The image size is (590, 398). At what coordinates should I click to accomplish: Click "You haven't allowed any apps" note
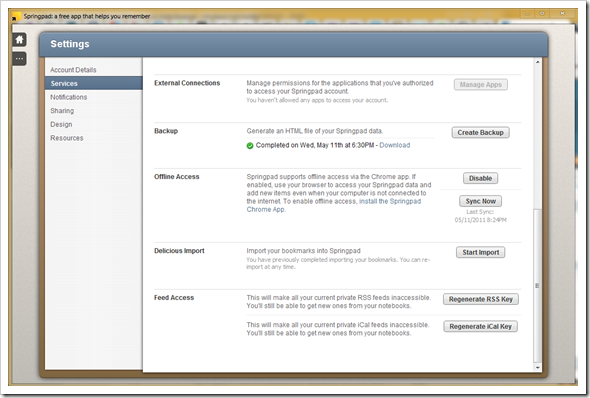[x=317, y=100]
